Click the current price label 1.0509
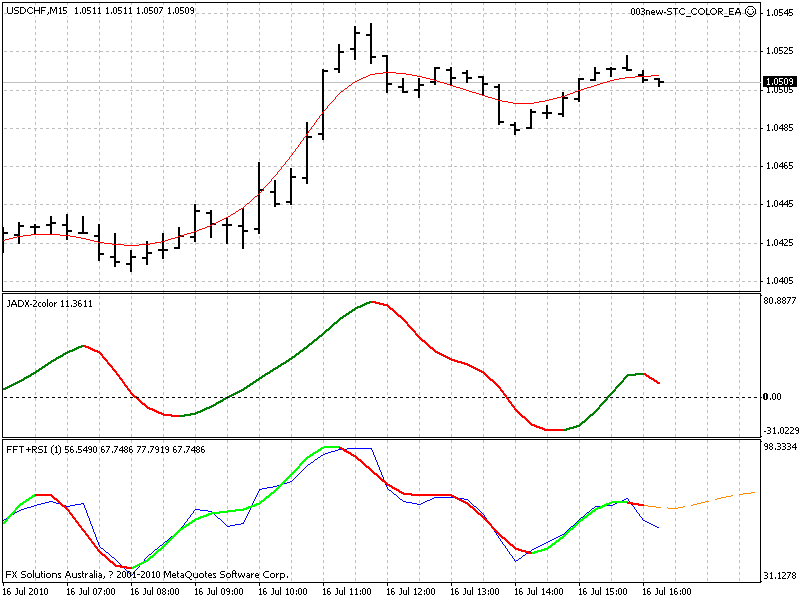Image resolution: width=800 pixels, height=600 pixels. [x=780, y=82]
